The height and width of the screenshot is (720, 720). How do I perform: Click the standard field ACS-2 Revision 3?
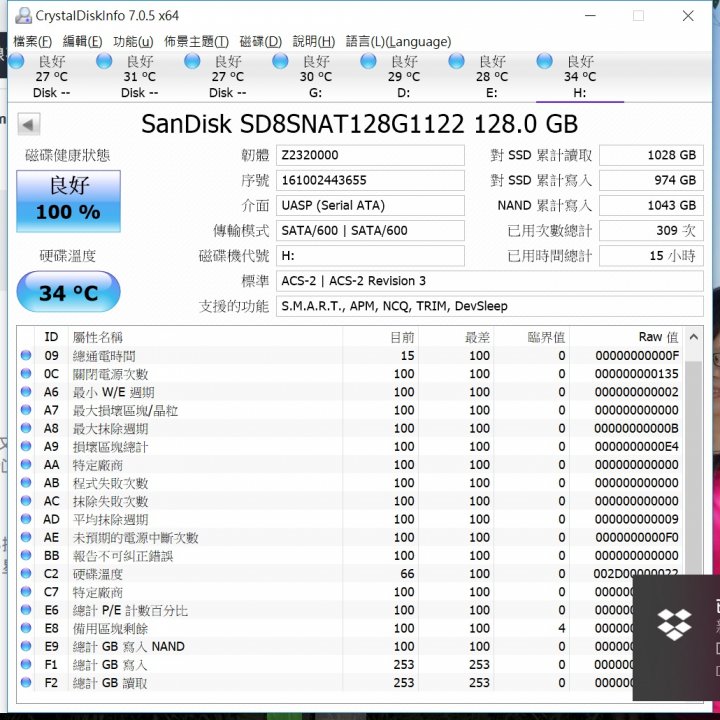coord(489,281)
